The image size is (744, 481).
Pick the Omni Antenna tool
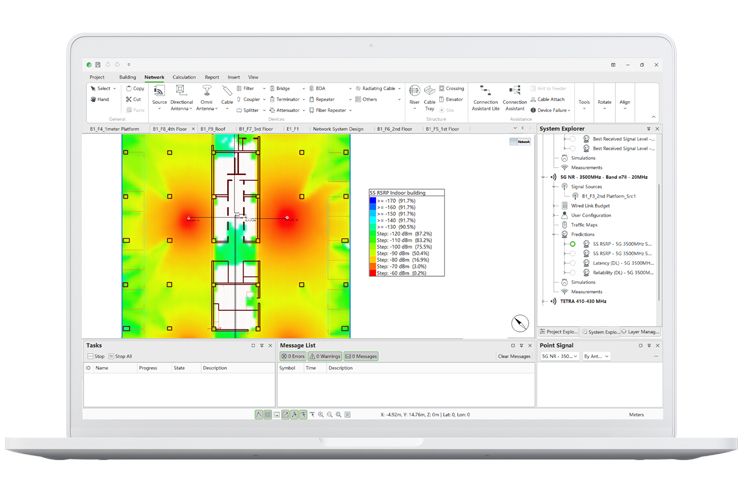tap(206, 98)
